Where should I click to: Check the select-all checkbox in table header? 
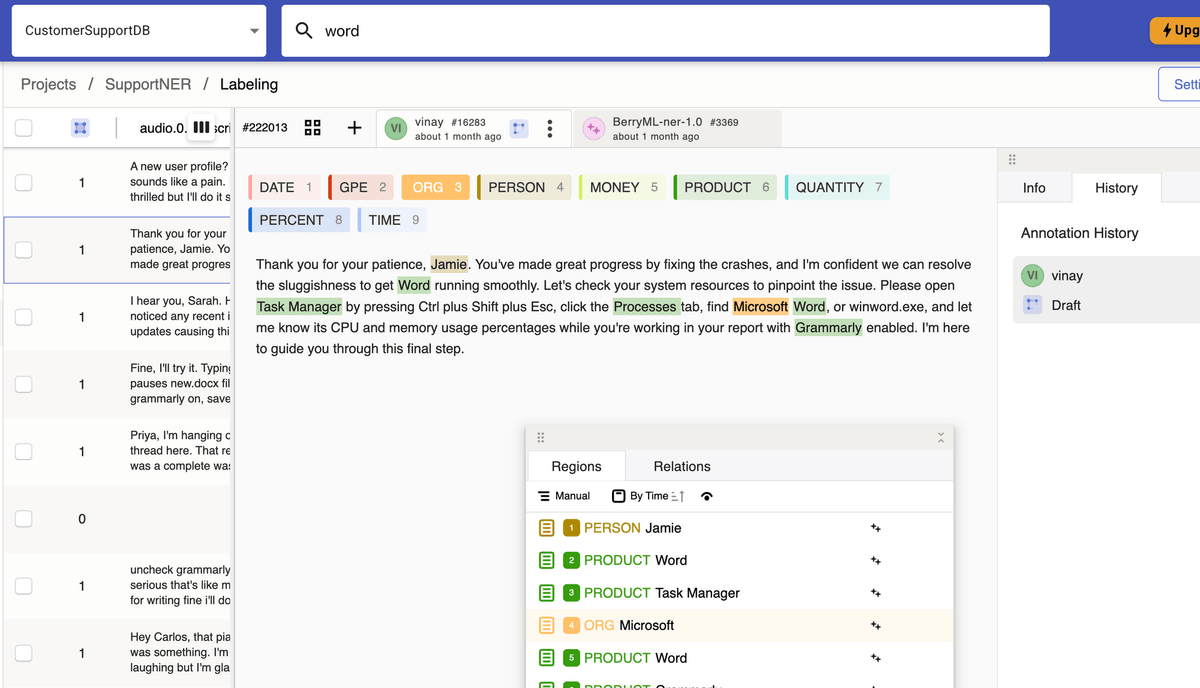24,128
